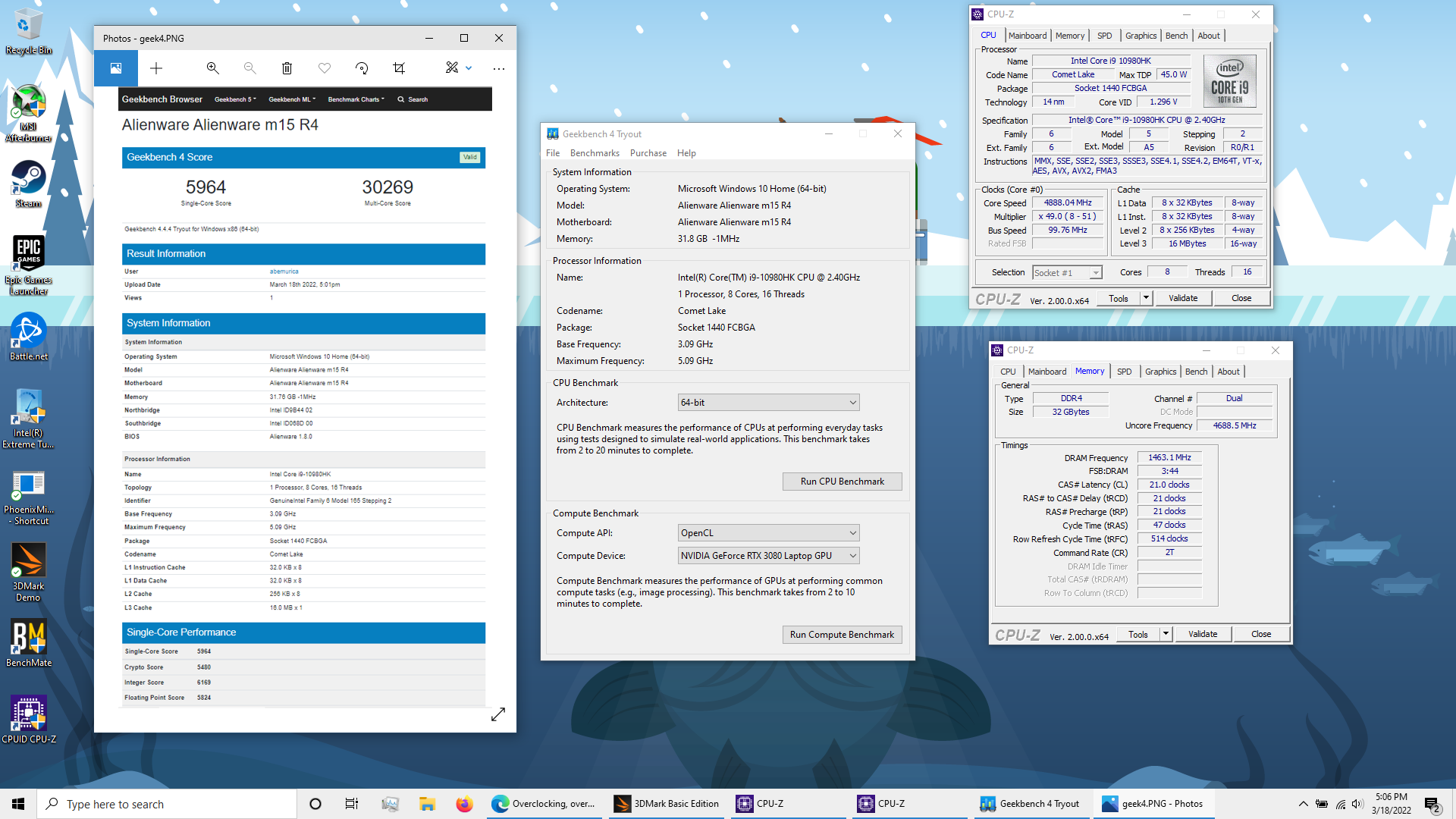Screen dimensions: 1456x819
Task: Click the taskbar clock showing 5:06 PM
Action: click(x=1391, y=804)
